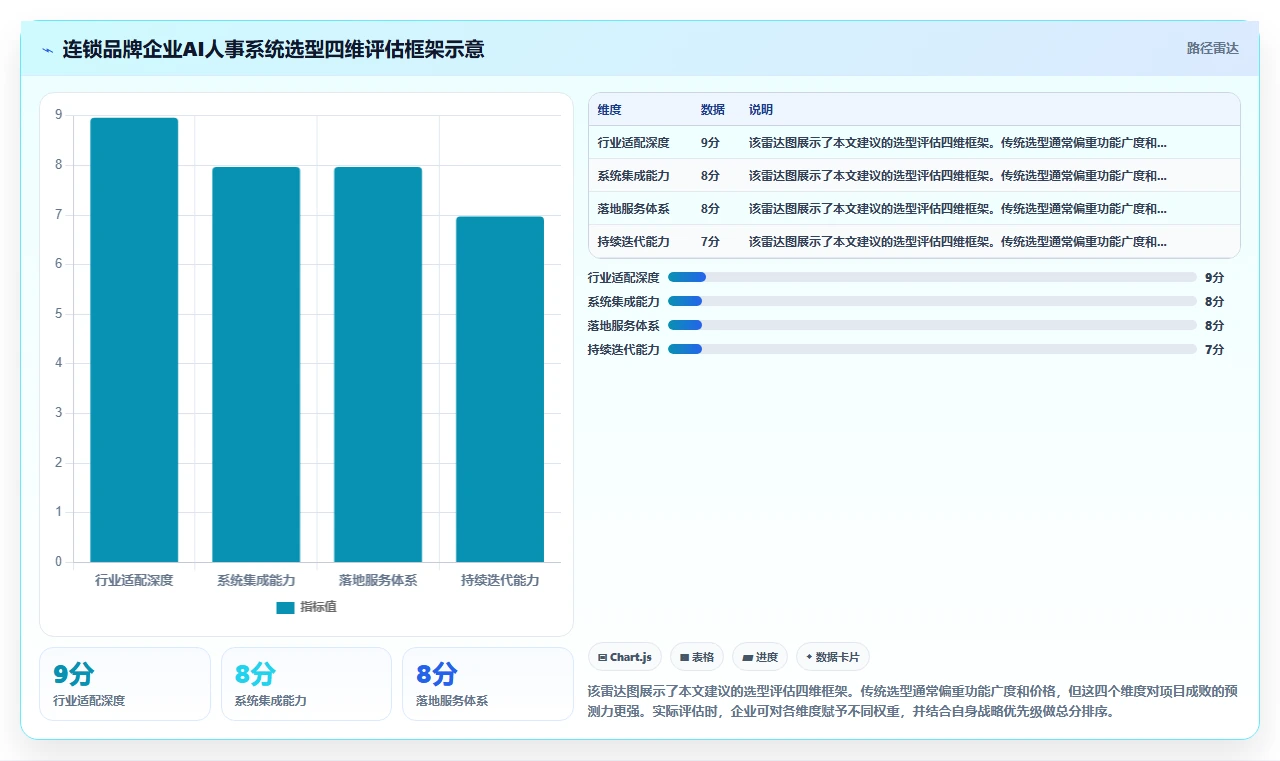Click the 落地服务体系 progress bar
Screen dimensions: 1280x761
tap(932, 325)
